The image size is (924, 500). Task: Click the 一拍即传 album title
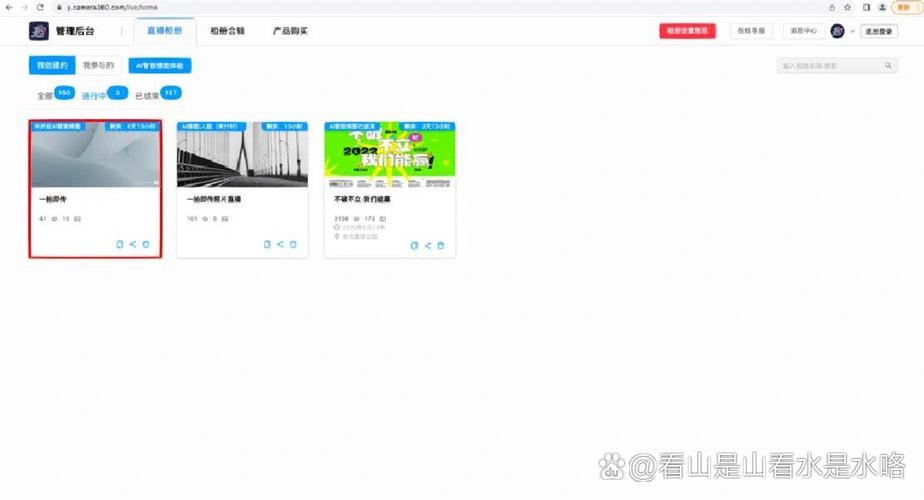pyautogui.click(x=52, y=199)
